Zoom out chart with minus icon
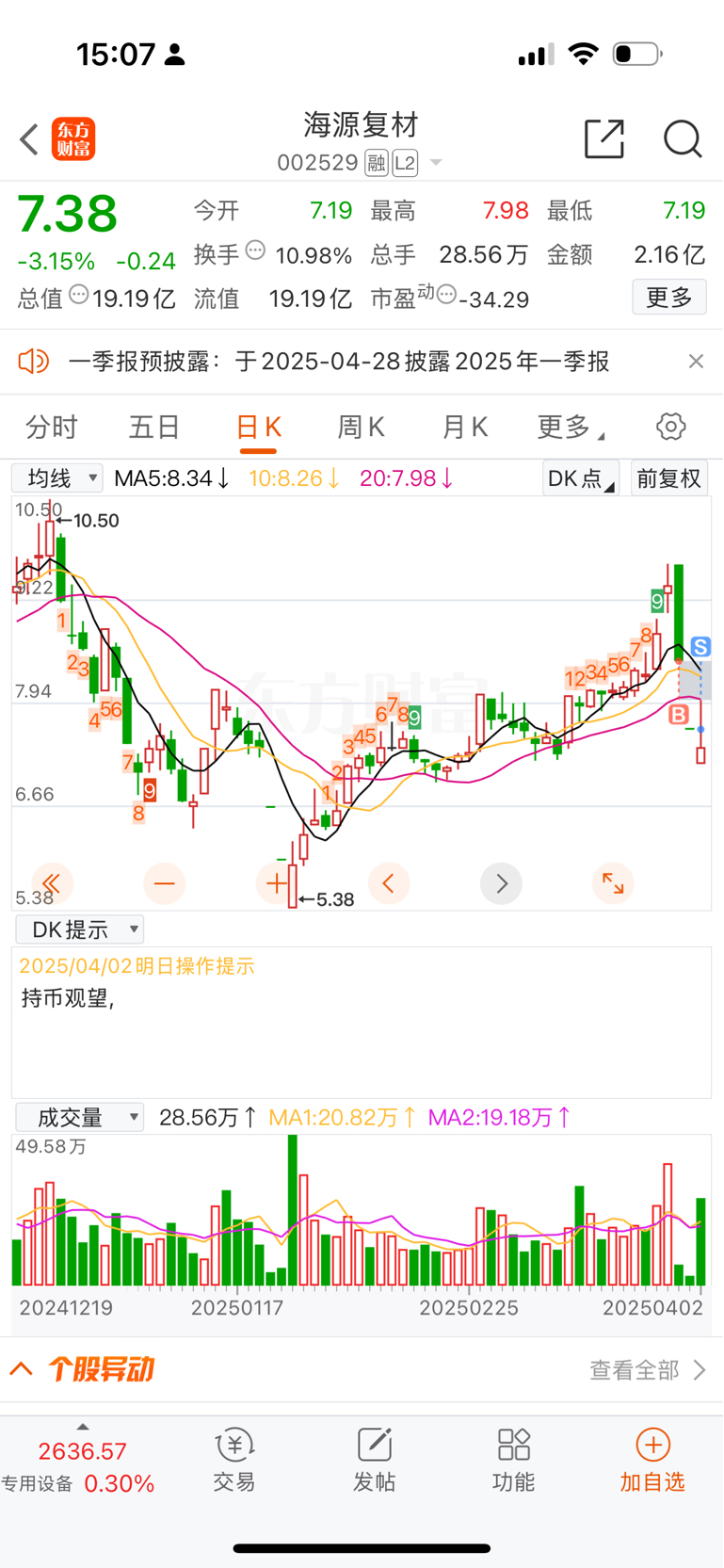 (x=164, y=883)
